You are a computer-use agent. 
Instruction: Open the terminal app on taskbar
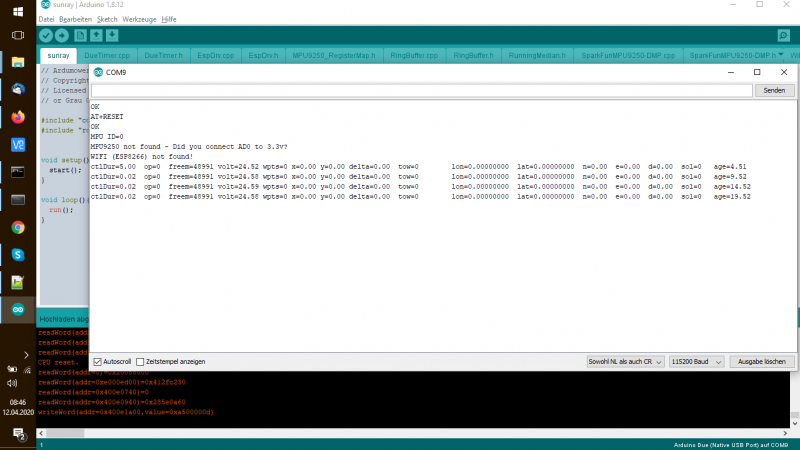18,172
